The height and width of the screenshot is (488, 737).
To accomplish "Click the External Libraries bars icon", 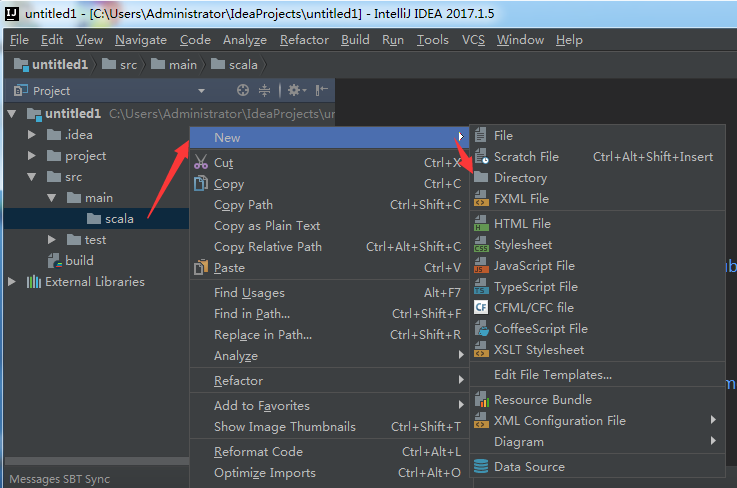I will tap(33, 282).
